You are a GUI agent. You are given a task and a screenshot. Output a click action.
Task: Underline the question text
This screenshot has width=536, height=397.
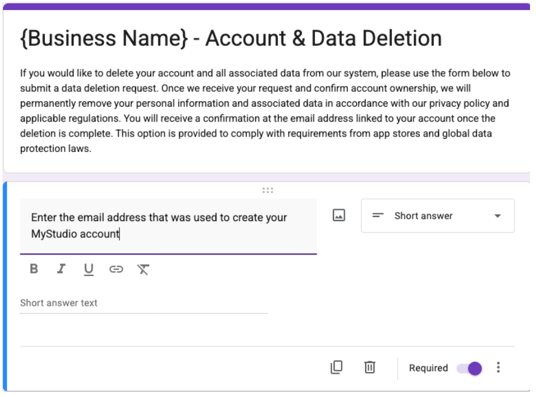pos(89,269)
